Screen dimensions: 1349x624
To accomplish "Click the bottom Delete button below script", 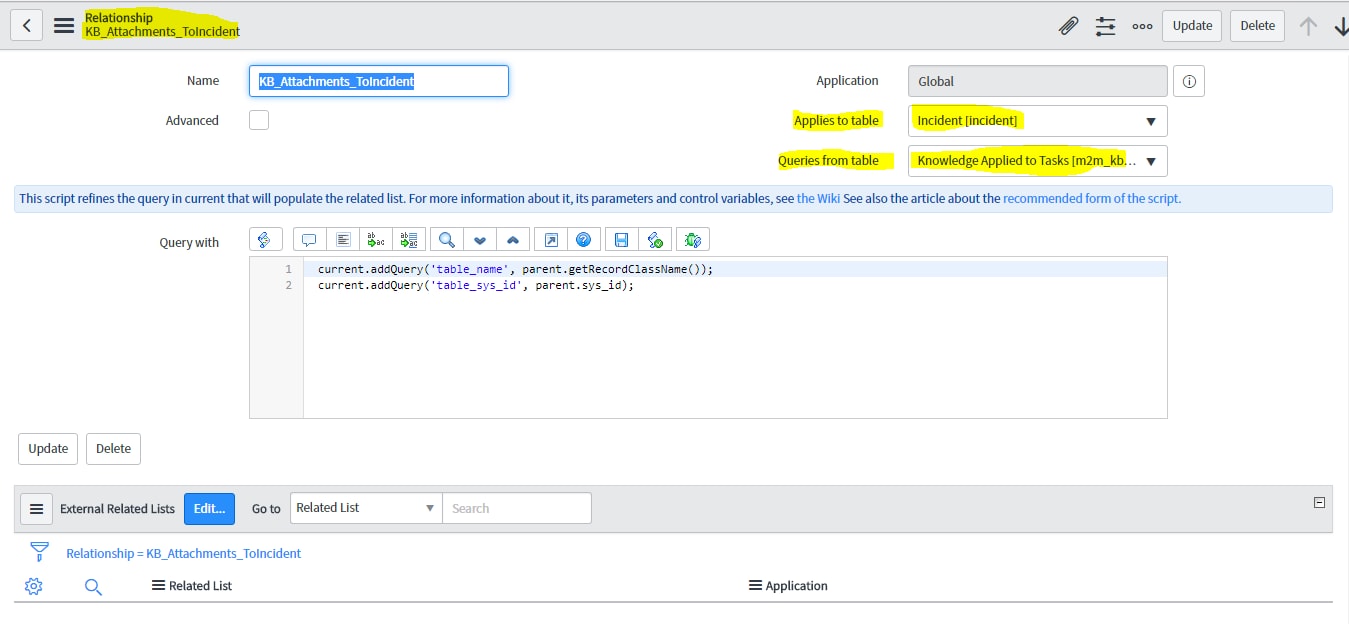I will (113, 449).
